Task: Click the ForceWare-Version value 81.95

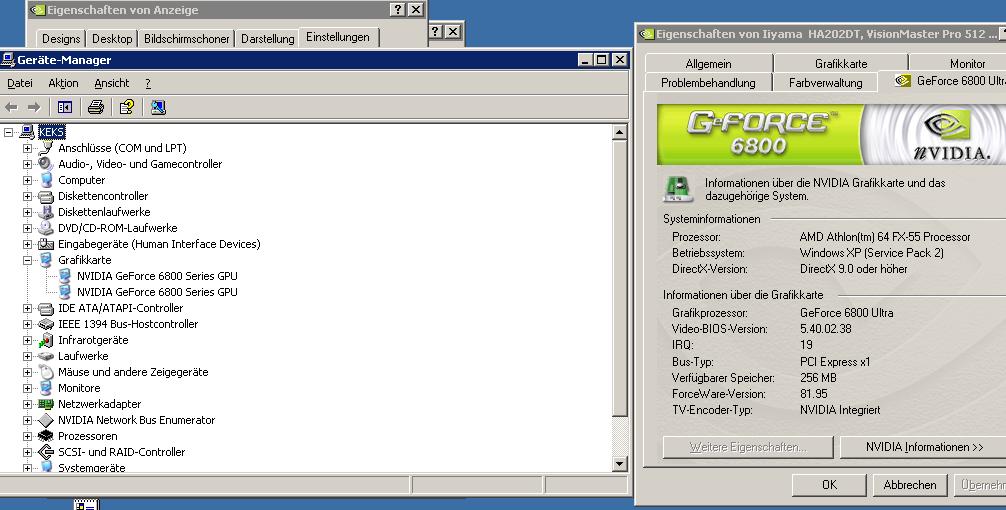Action: tap(814, 394)
